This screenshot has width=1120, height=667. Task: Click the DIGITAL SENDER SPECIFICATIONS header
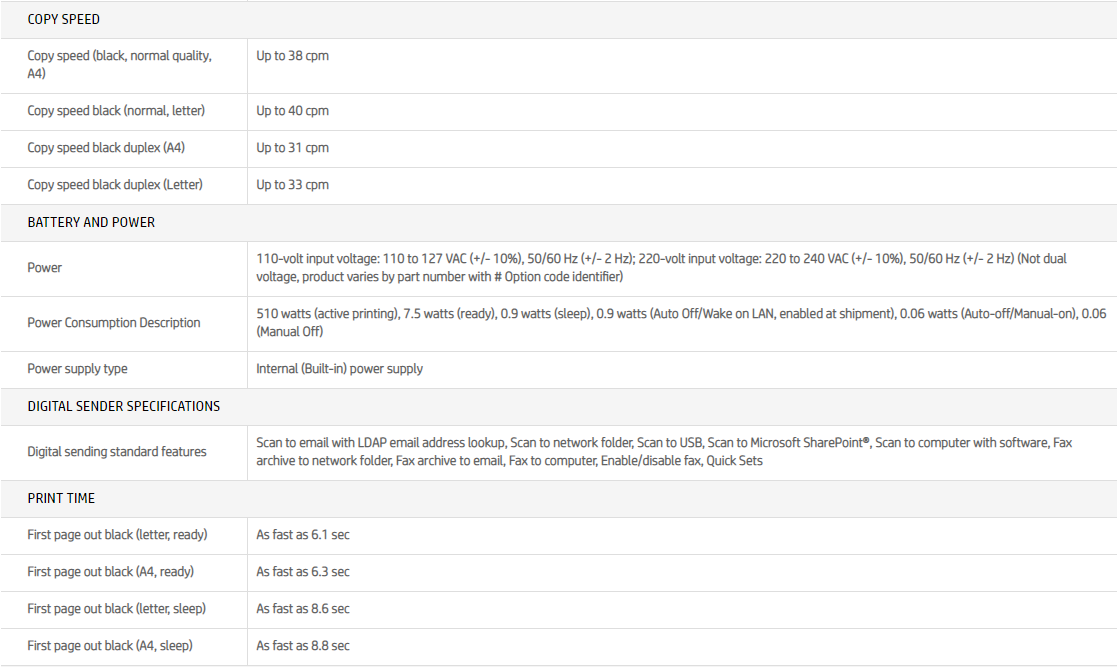(123, 406)
